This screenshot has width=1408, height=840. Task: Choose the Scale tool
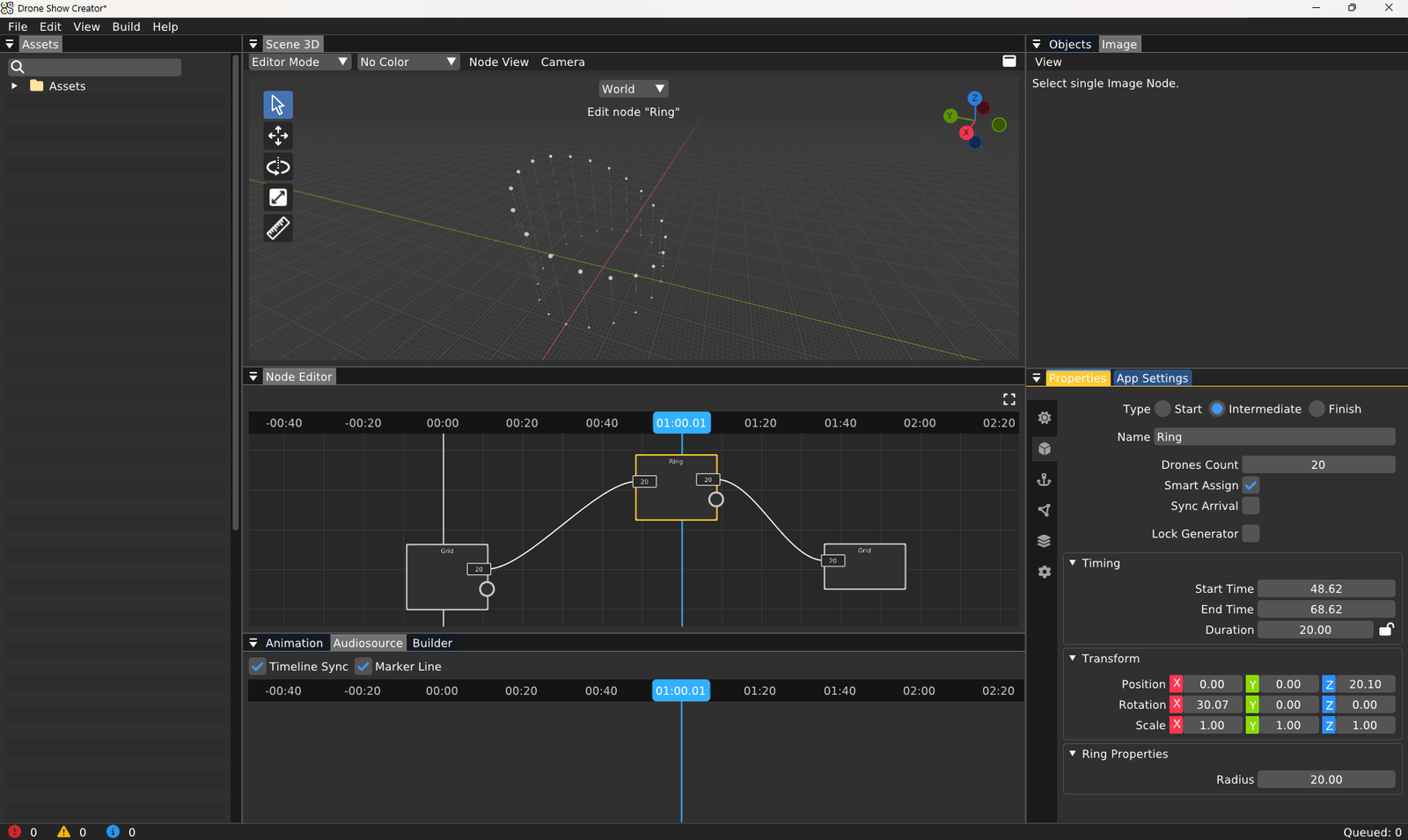278,197
